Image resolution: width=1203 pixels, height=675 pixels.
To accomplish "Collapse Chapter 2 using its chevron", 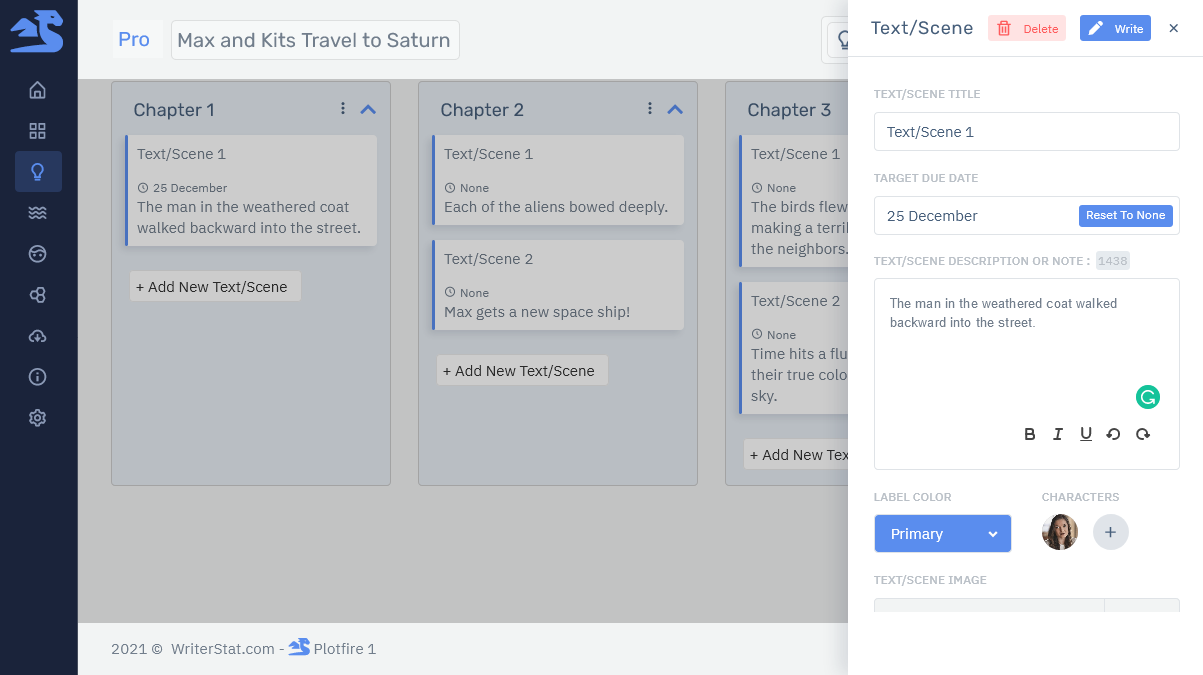I will (674, 109).
